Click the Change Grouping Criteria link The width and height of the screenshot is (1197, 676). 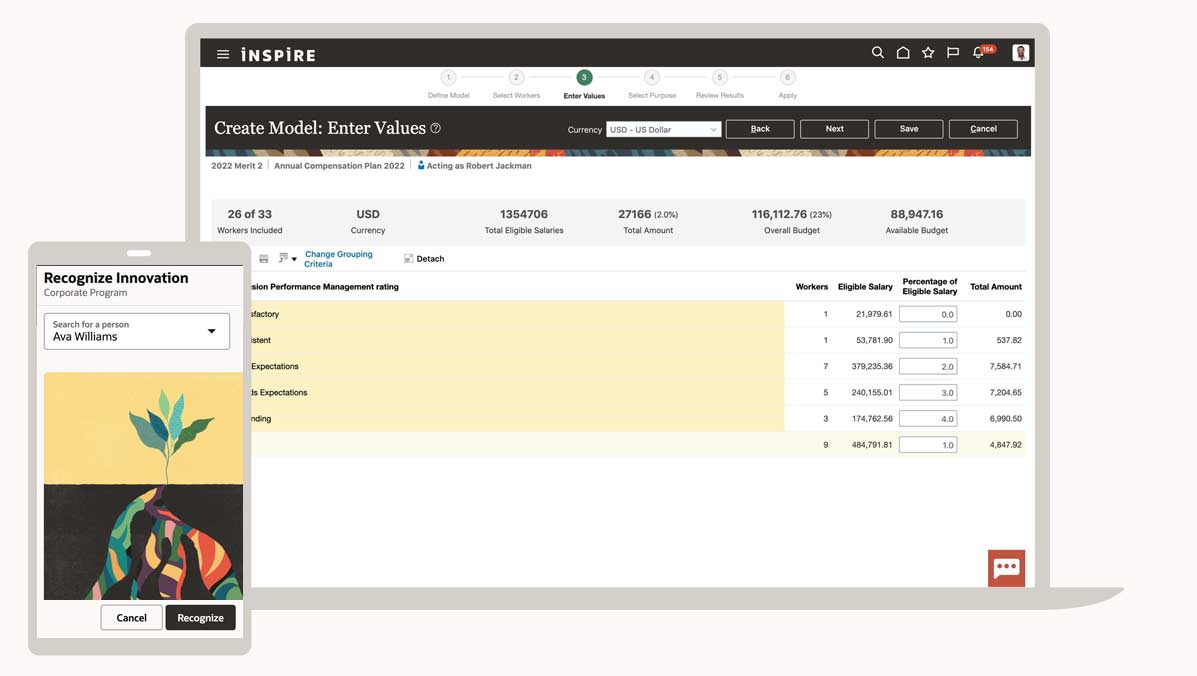338,259
